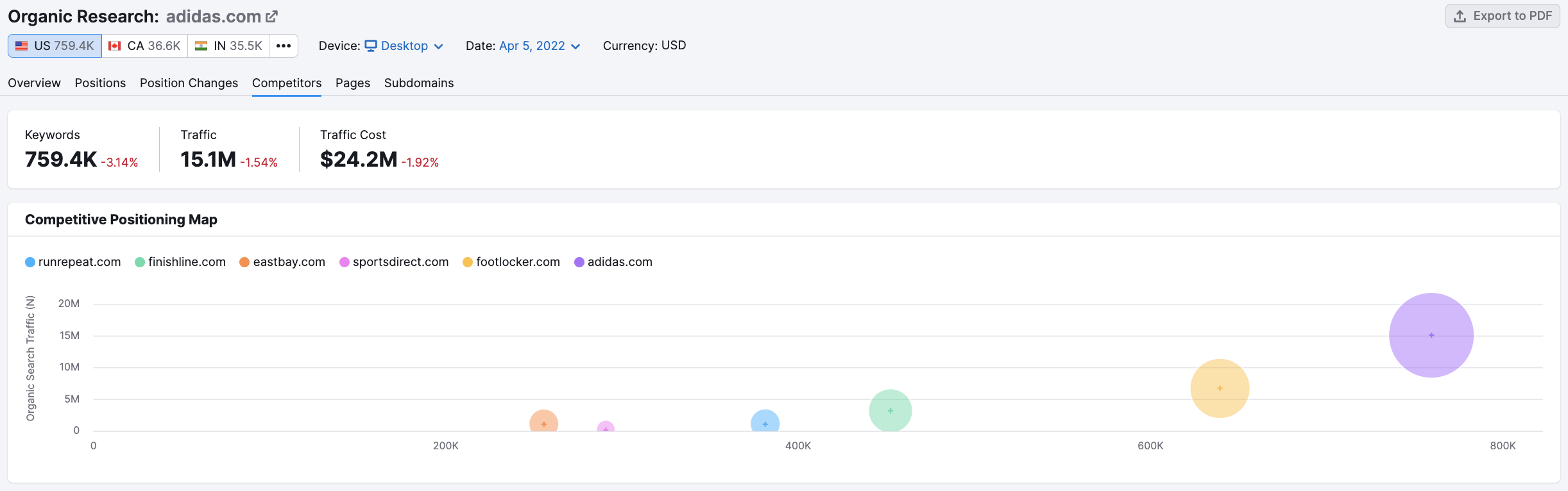Screen dimensions: 1568x491
Task: Click the purple adidas.com bubble
Action: click(1431, 335)
